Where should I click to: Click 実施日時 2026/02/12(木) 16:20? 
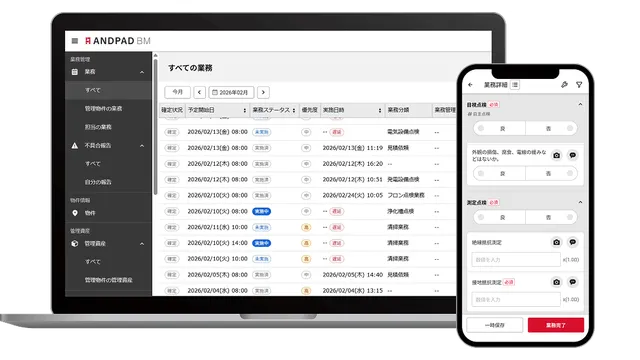click(x=353, y=164)
